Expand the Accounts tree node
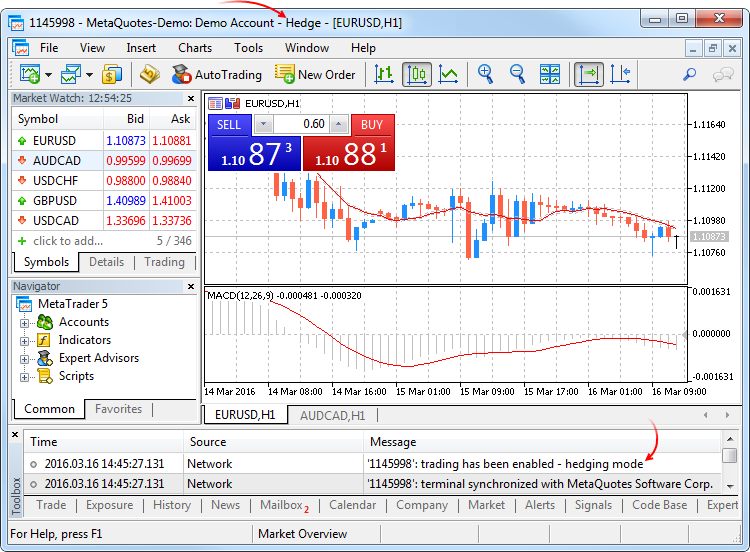Viewport: 750px width, 552px height. point(24,322)
